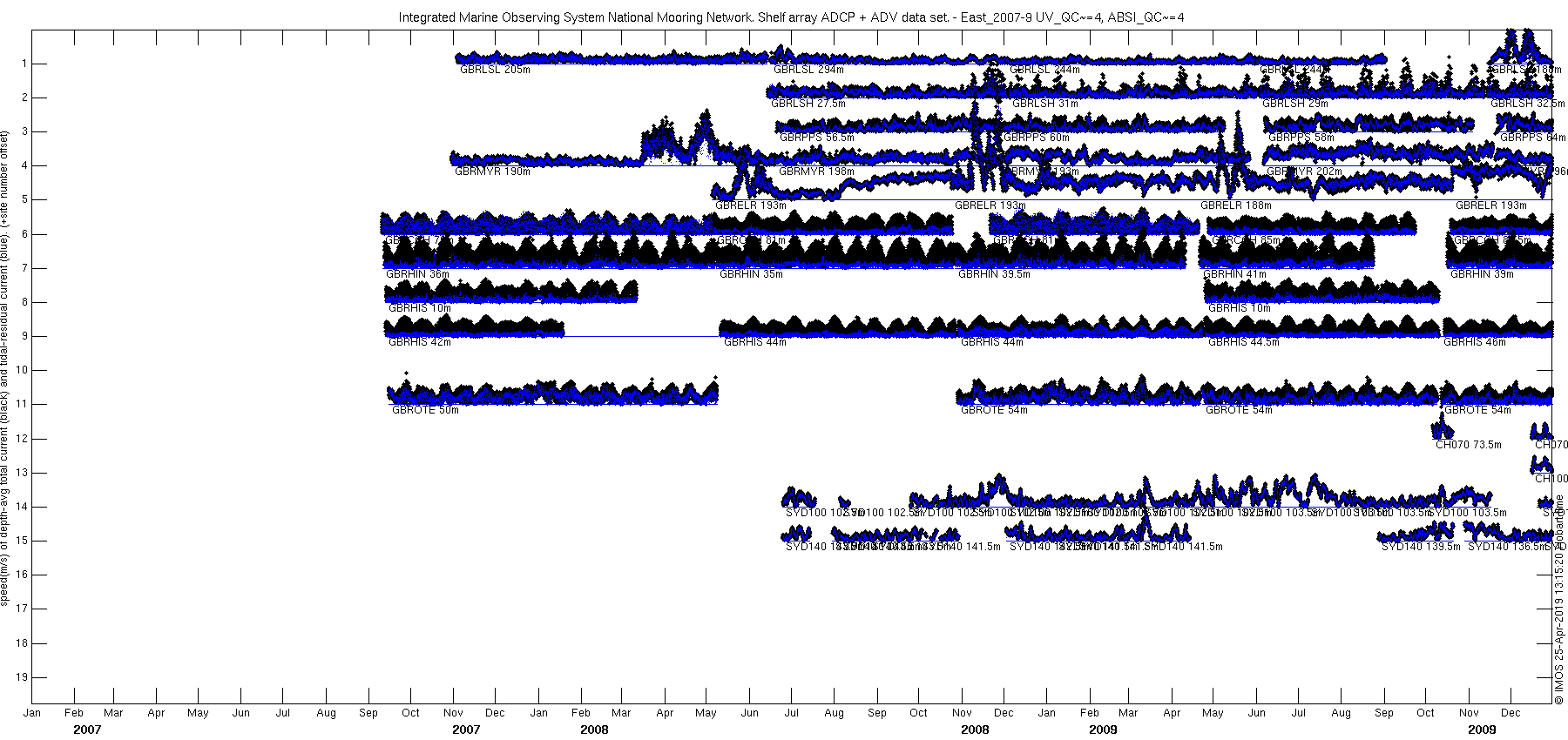The height and width of the screenshot is (740, 1568).
Task: Click y-axis tick label 1
Action: point(25,64)
